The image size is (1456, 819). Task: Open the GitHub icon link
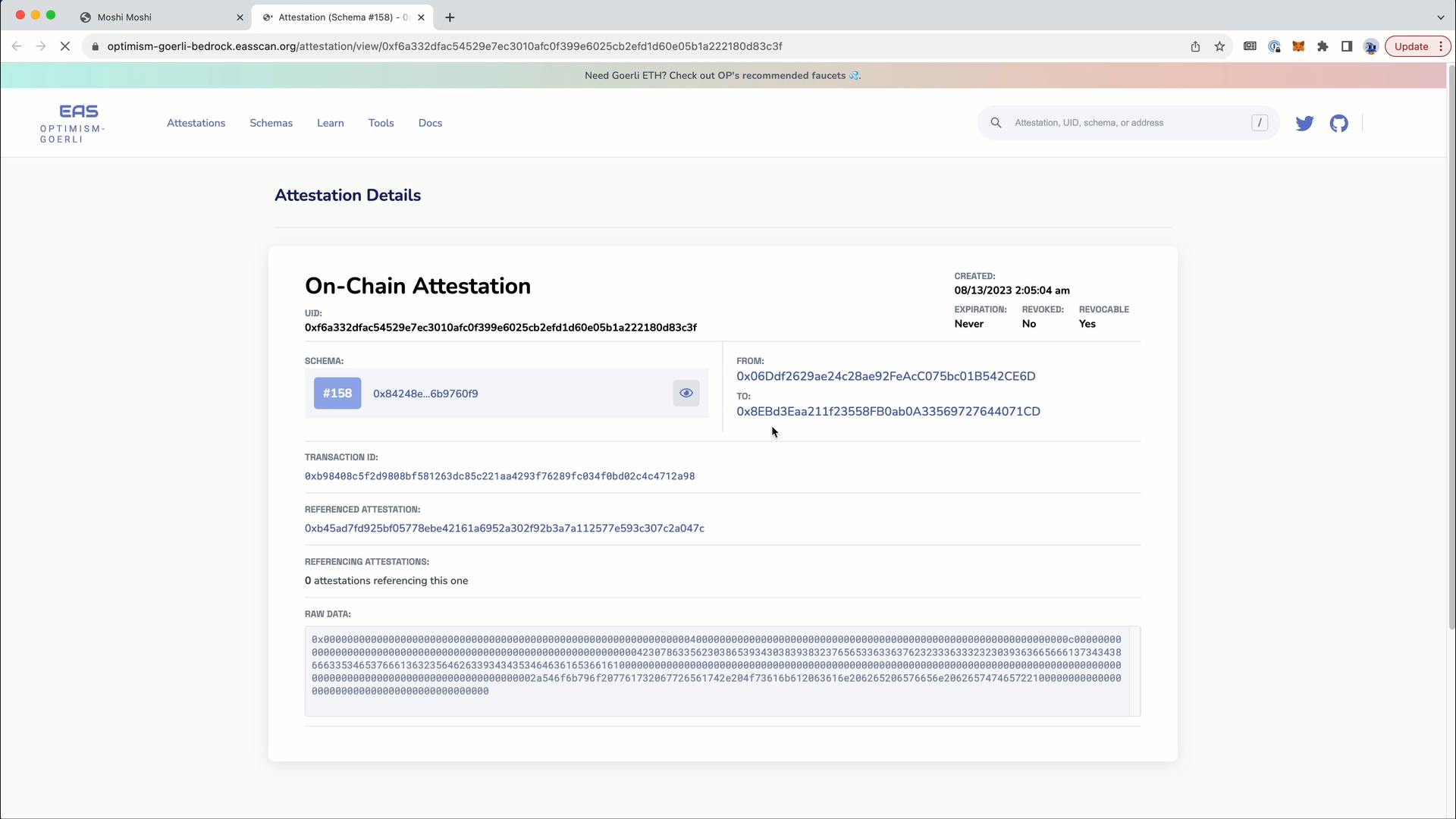1338,123
